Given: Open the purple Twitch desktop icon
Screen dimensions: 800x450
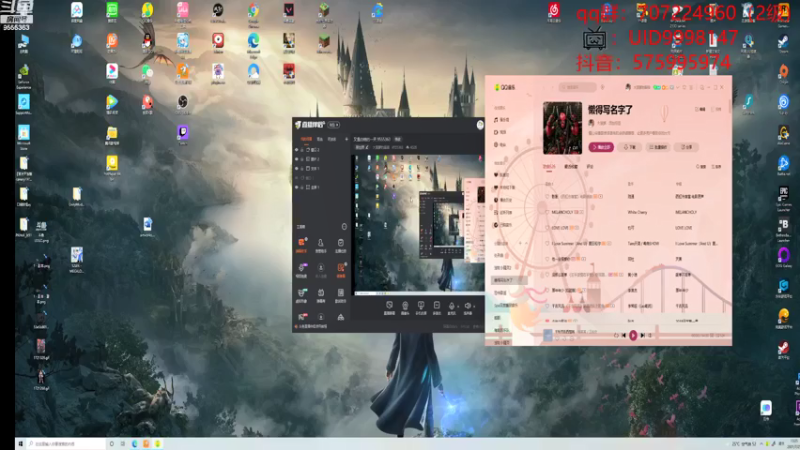Looking at the screenshot, I should (183, 134).
